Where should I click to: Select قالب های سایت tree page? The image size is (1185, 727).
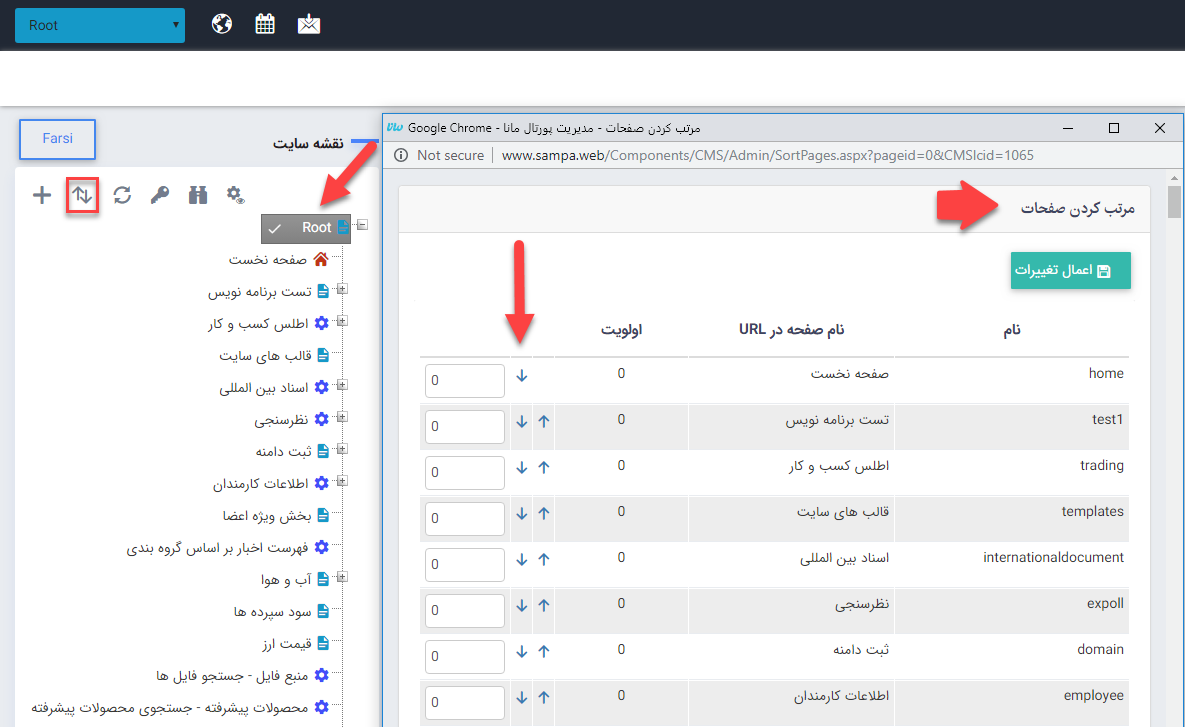pos(265,355)
